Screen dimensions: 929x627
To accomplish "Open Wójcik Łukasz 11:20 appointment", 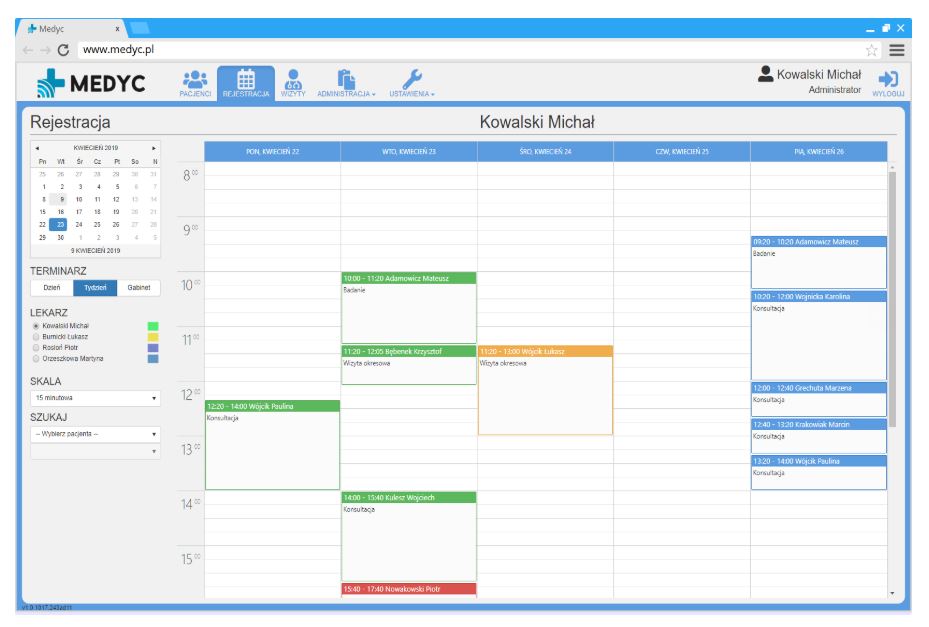I will 545,390.
